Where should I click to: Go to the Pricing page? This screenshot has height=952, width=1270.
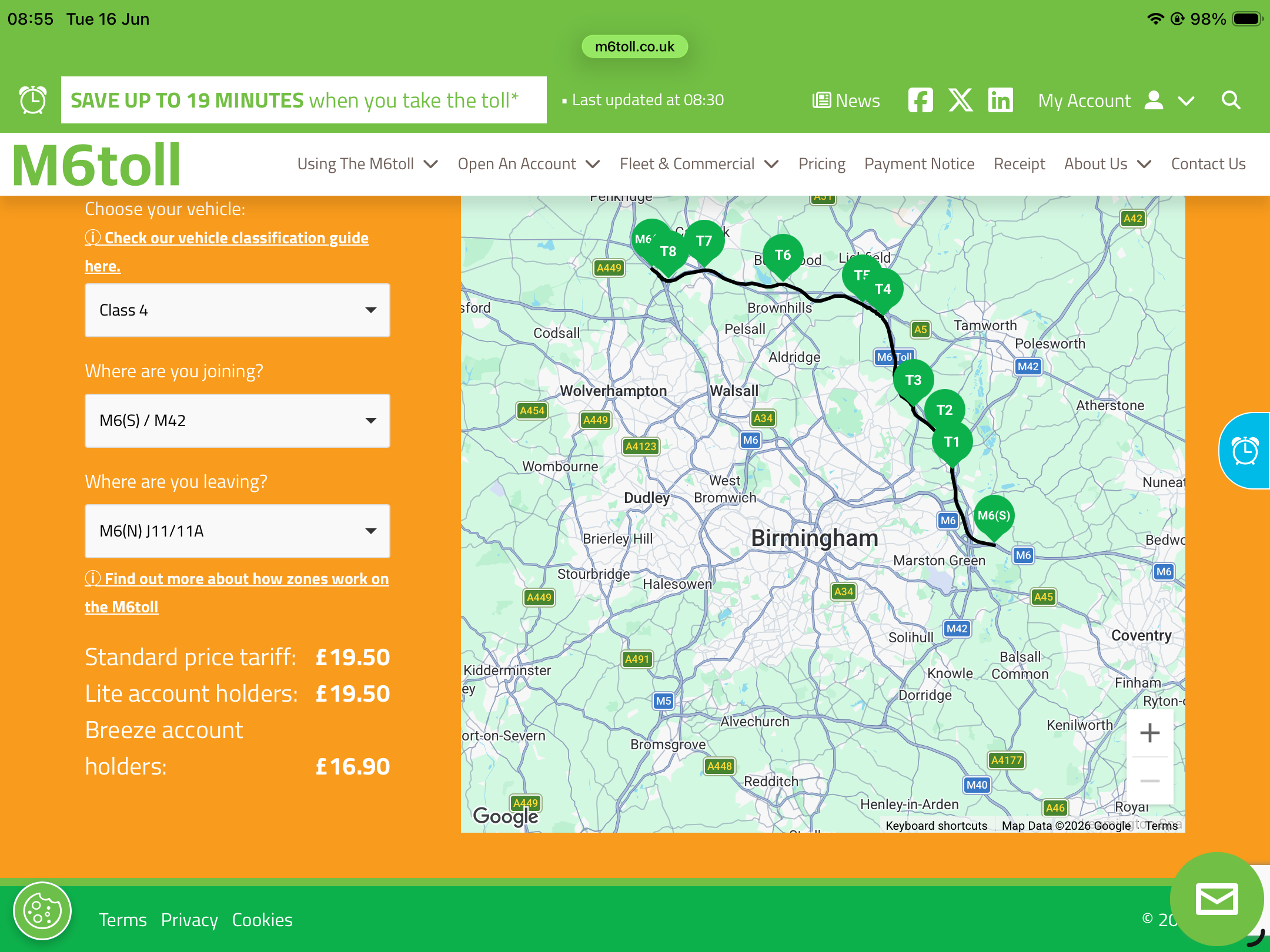[x=822, y=164]
